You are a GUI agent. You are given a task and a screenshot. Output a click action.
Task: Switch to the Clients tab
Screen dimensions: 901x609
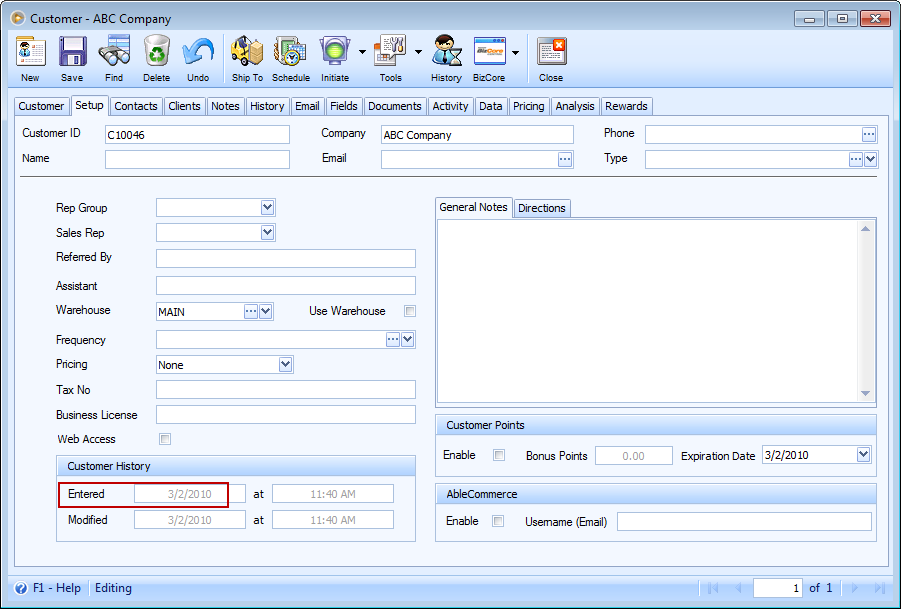point(184,106)
